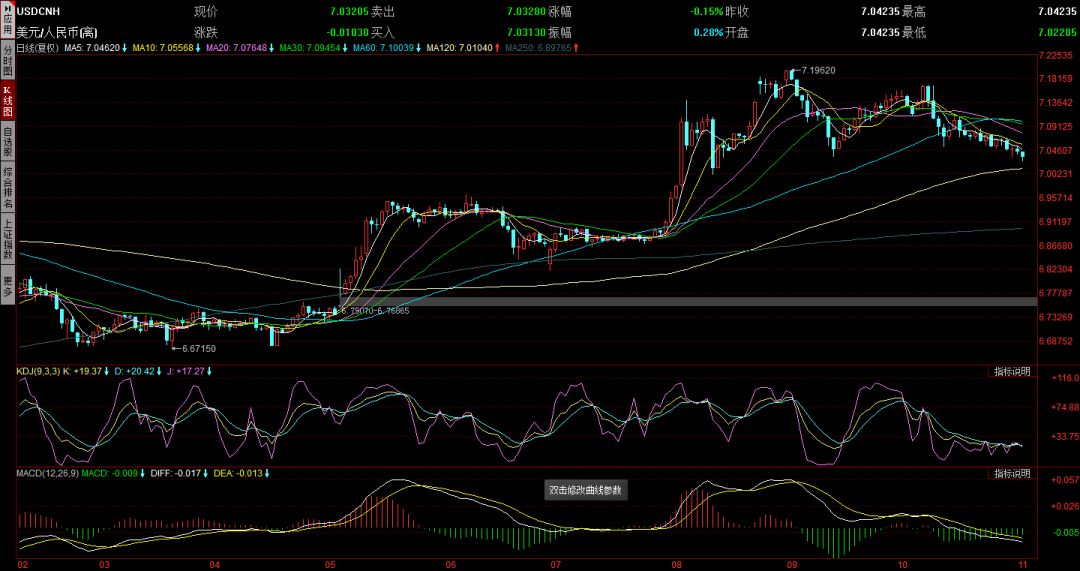This screenshot has width=1080, height=571.
Task: Click the MA60: 7.10039 label
Action: point(383,48)
